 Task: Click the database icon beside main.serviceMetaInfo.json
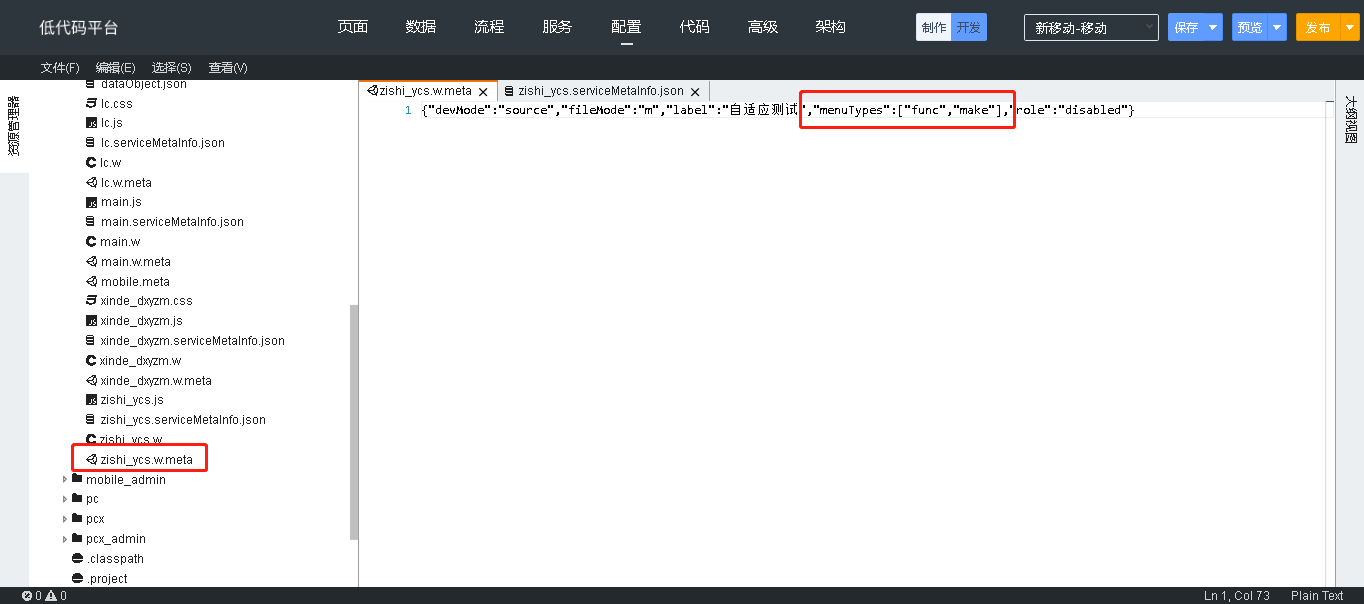click(x=91, y=222)
